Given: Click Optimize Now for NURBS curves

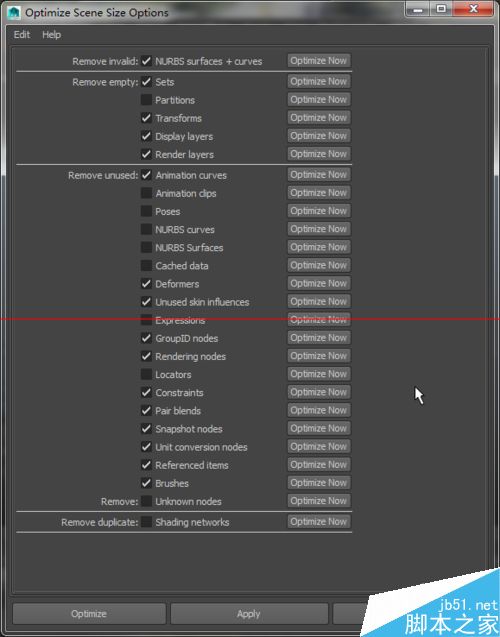Looking at the screenshot, I should tap(319, 229).
